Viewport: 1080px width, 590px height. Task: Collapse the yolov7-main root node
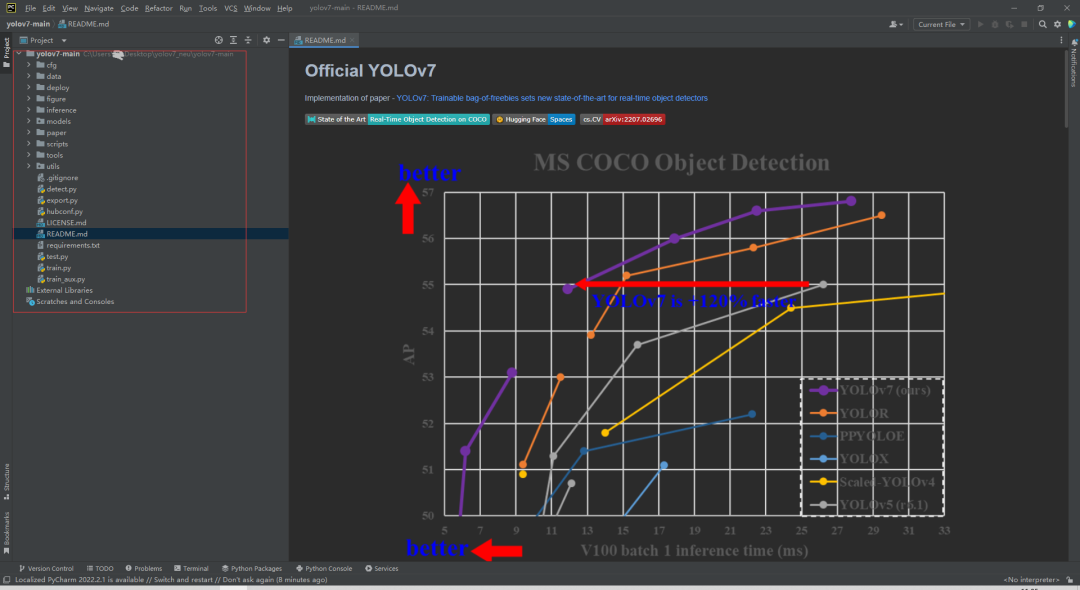[x=19, y=54]
